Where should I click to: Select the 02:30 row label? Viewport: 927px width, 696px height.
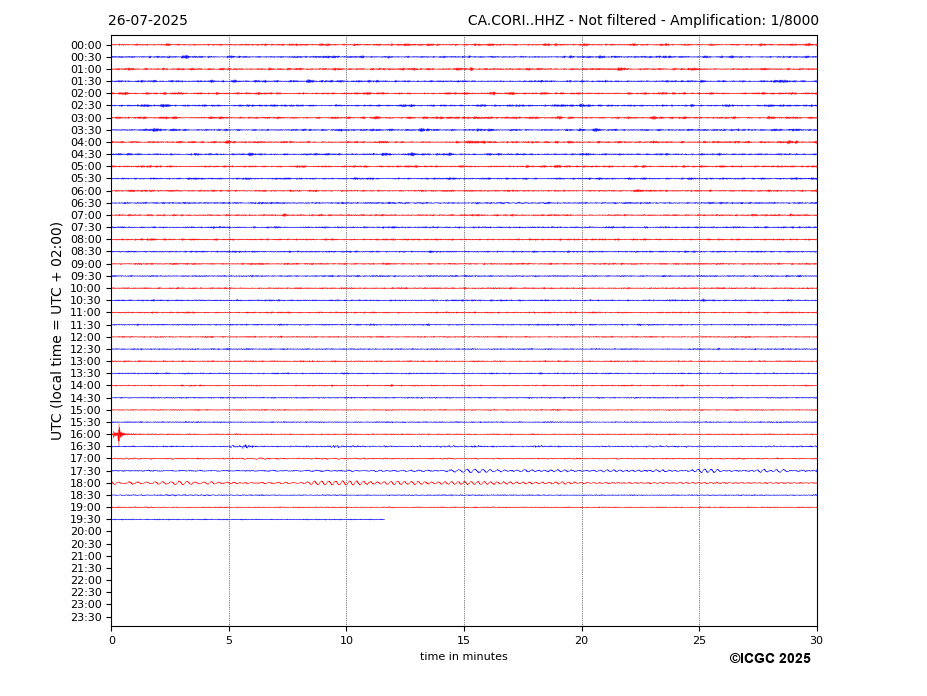coord(86,106)
